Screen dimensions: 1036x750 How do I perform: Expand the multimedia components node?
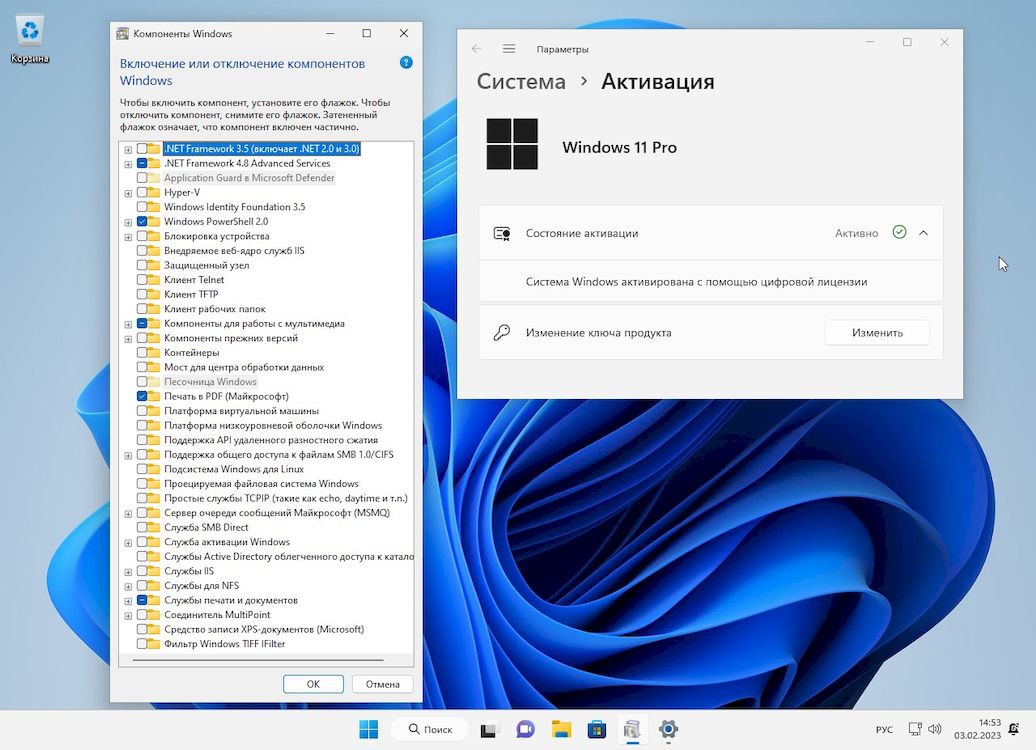pos(128,324)
